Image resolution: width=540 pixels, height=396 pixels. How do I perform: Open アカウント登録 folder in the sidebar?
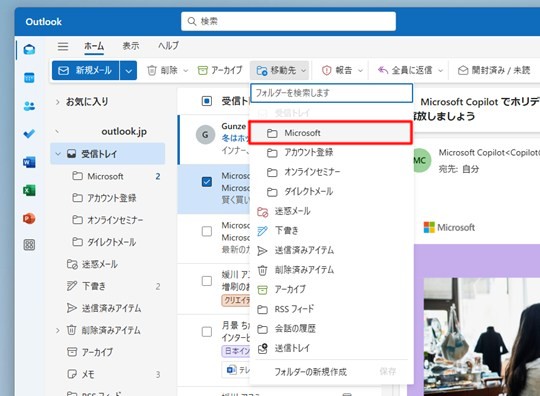coord(108,198)
